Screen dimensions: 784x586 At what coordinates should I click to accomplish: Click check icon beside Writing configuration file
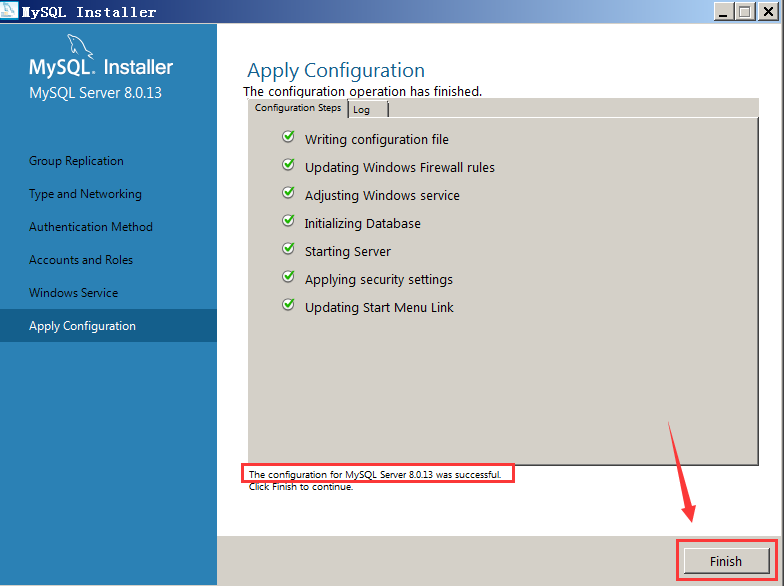point(288,136)
